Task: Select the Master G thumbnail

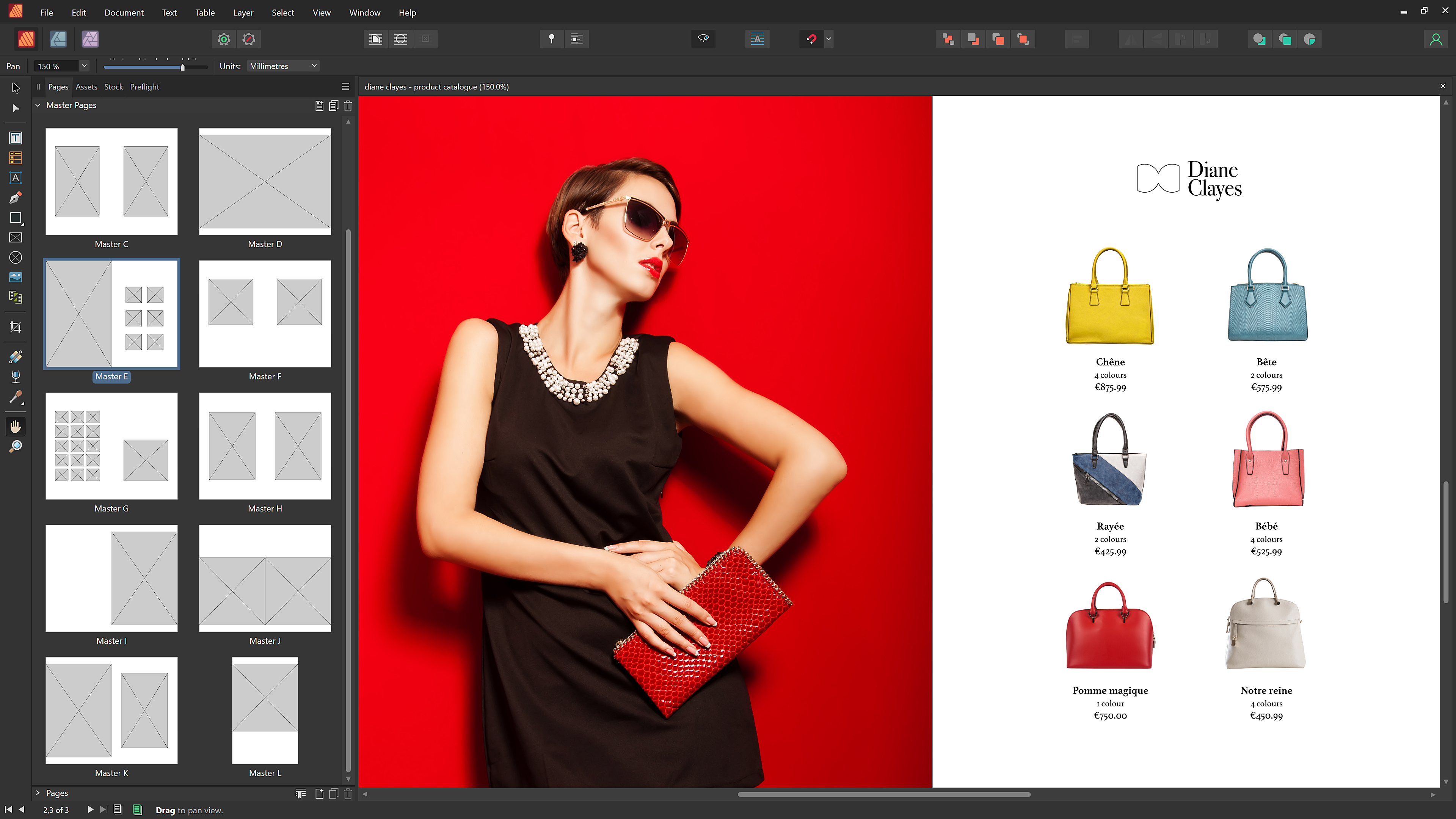Action: [111, 446]
